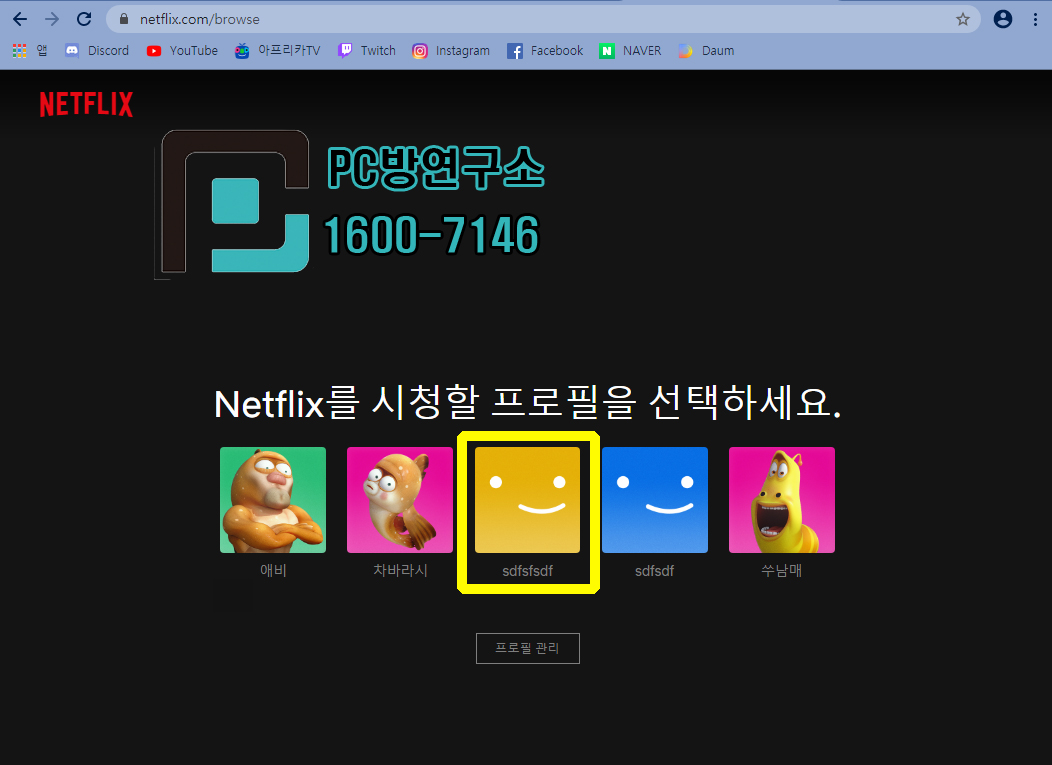Select the blue sdfsdf profile avatar
This screenshot has width=1052, height=765.
pos(655,500)
